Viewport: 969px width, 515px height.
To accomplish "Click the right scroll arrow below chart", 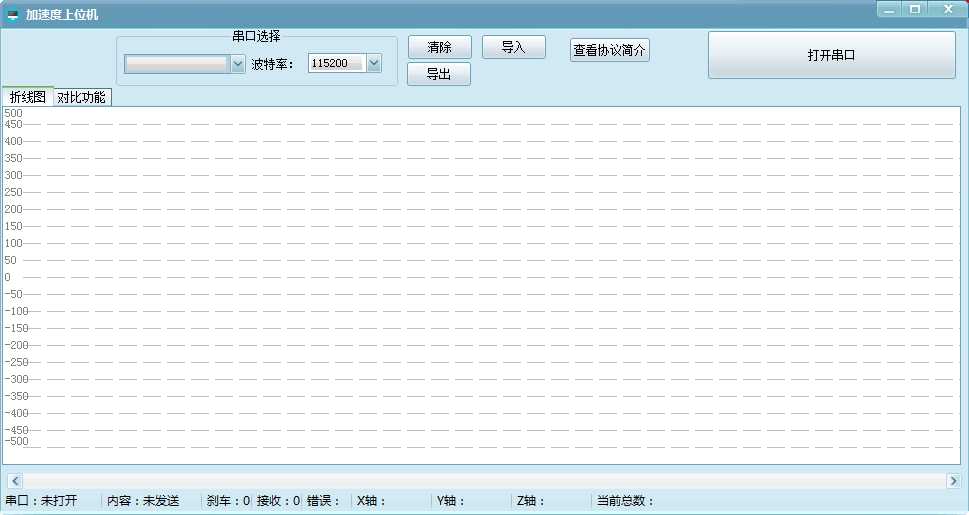I will (x=954, y=481).
